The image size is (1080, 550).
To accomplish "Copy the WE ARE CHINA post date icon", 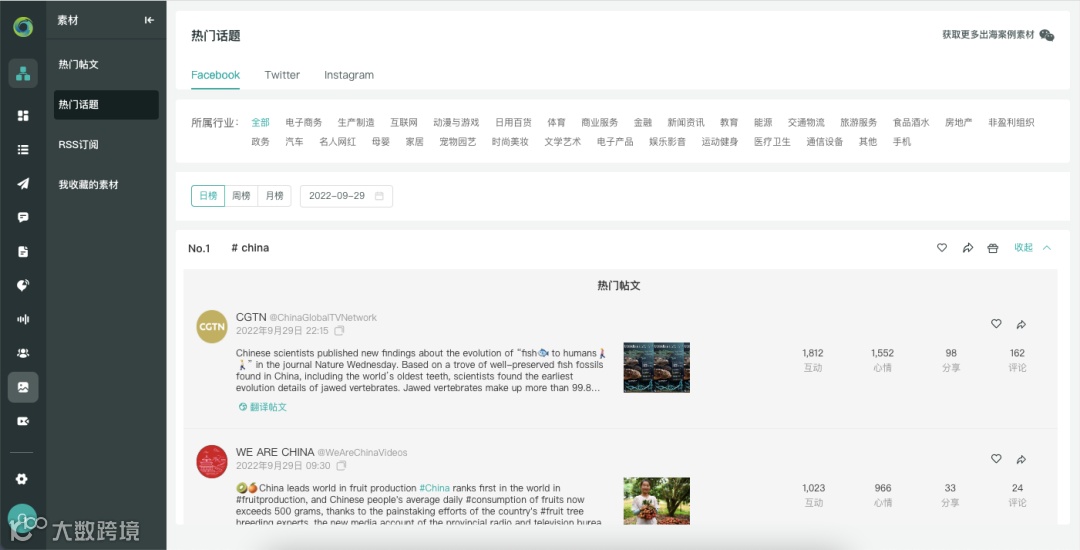I will click(340, 466).
